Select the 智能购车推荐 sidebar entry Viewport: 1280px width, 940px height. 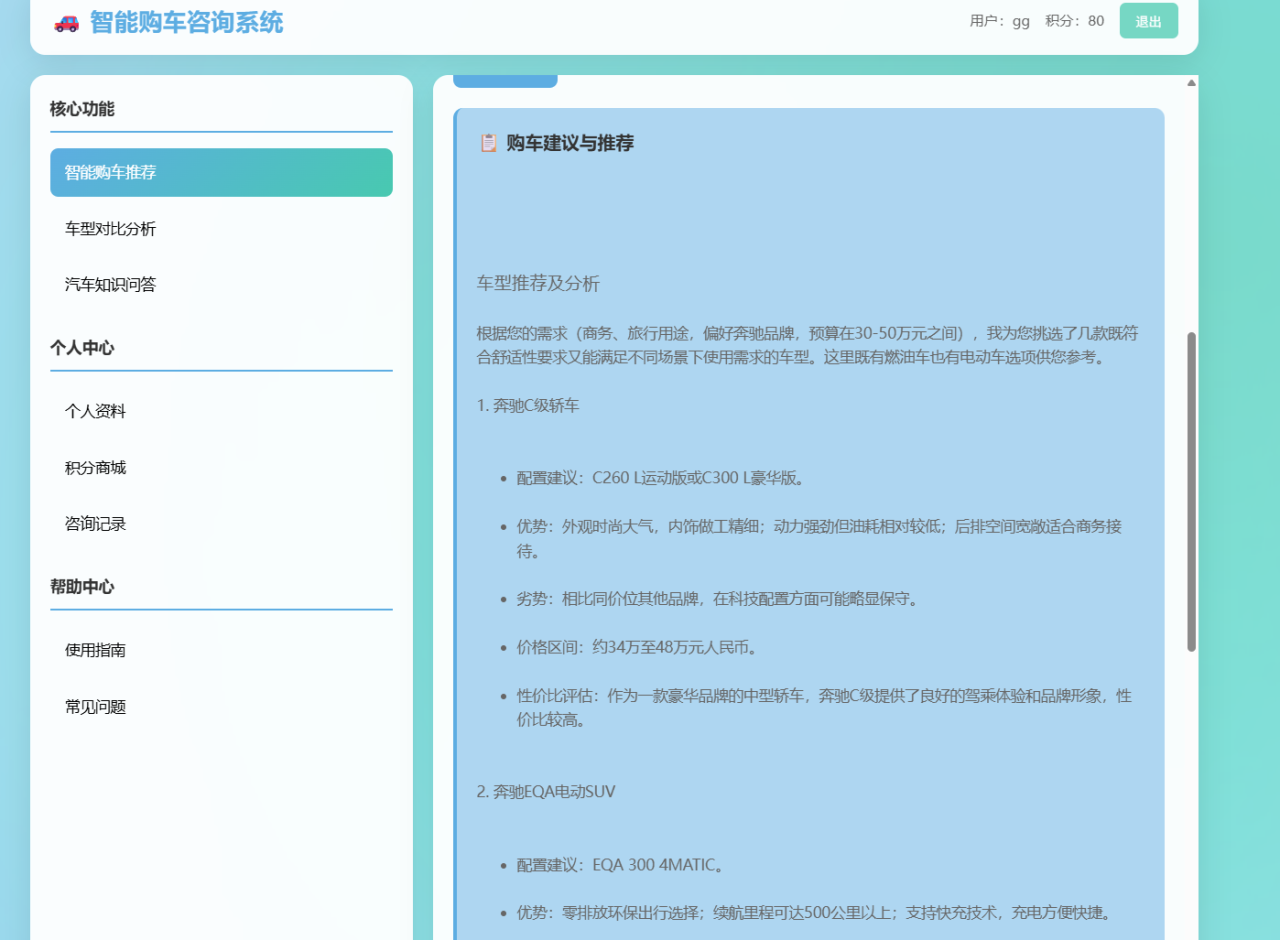[x=220, y=172]
